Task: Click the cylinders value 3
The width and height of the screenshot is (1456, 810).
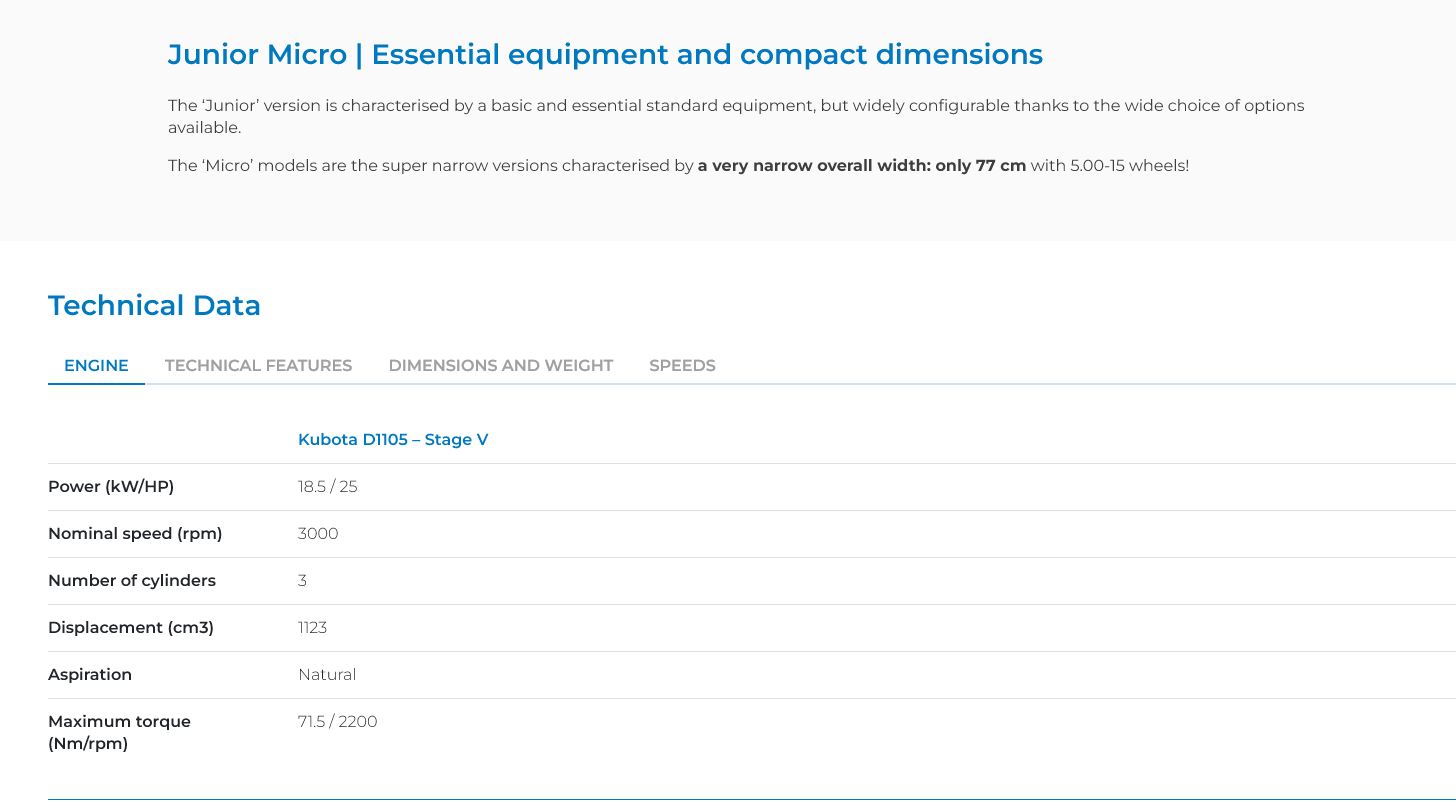Action: [302, 581]
